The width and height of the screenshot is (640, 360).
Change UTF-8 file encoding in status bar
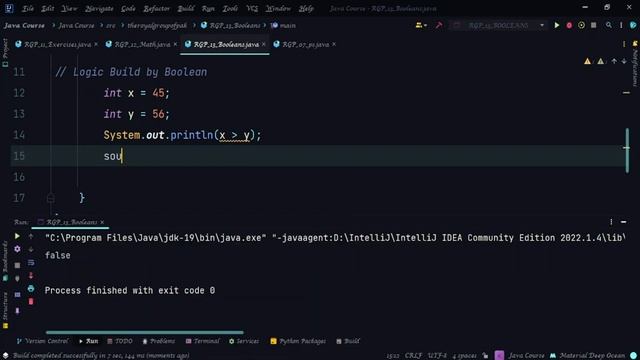click(437, 356)
